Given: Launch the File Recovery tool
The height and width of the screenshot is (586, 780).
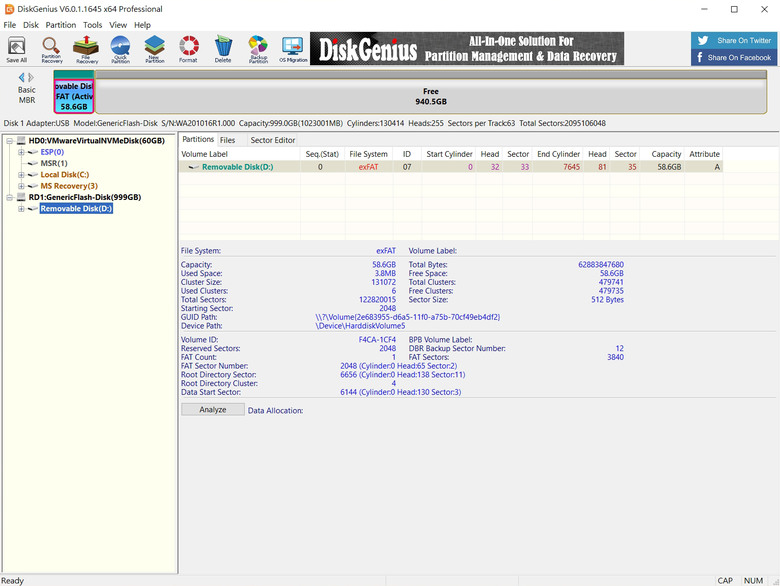Looking at the screenshot, I should pos(87,49).
